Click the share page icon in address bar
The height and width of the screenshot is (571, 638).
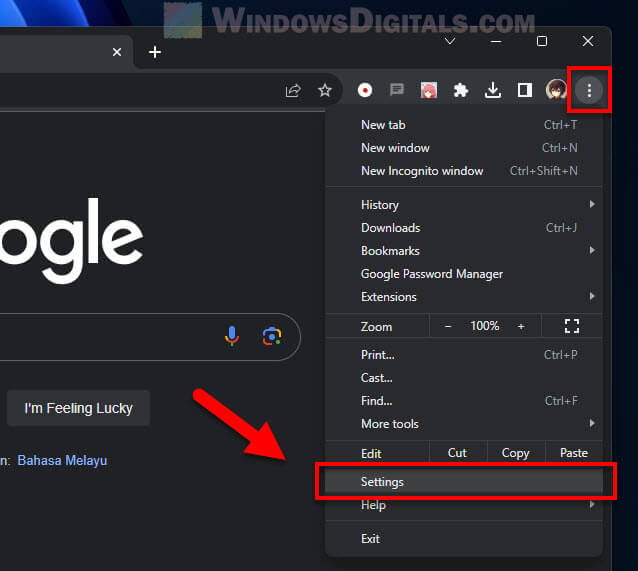click(x=293, y=90)
